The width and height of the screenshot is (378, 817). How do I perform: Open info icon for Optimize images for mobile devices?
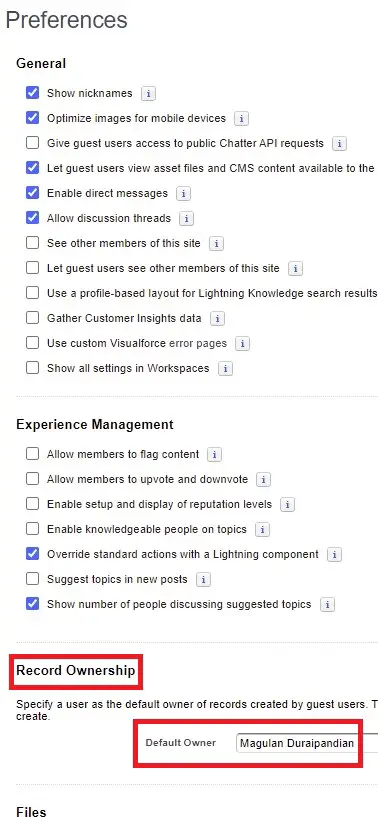241,119
